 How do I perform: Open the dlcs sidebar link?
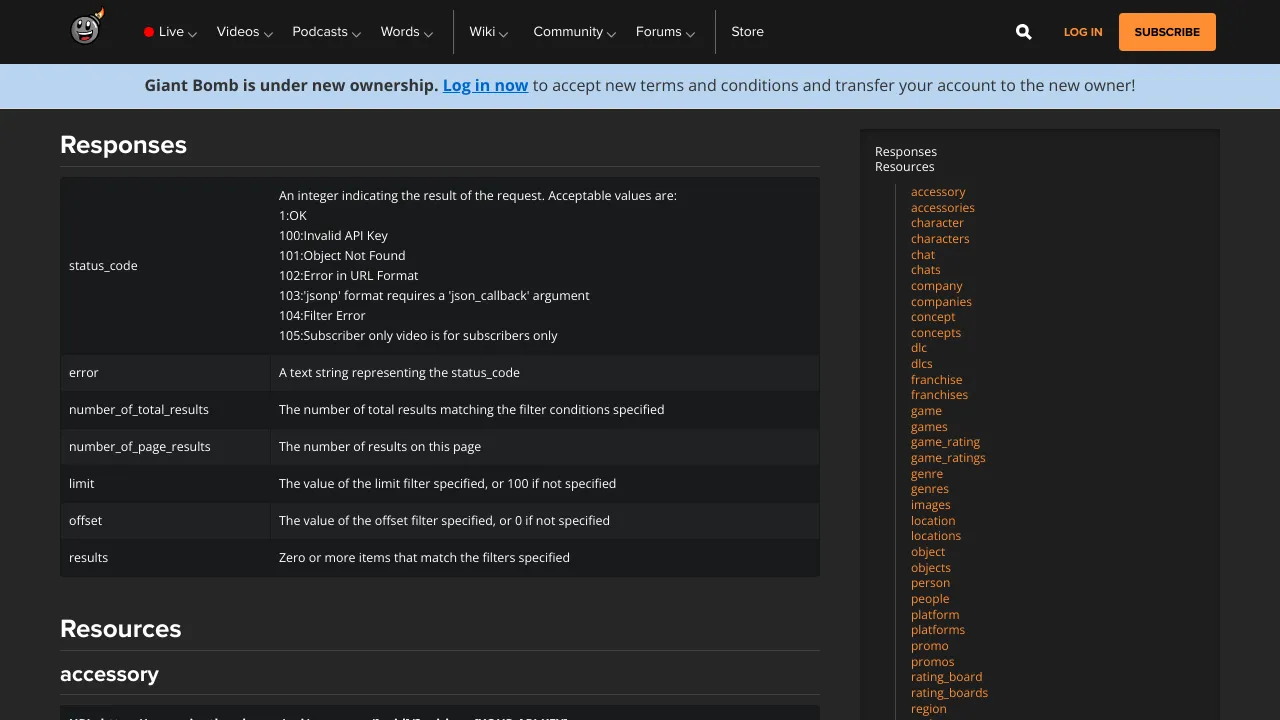922,364
